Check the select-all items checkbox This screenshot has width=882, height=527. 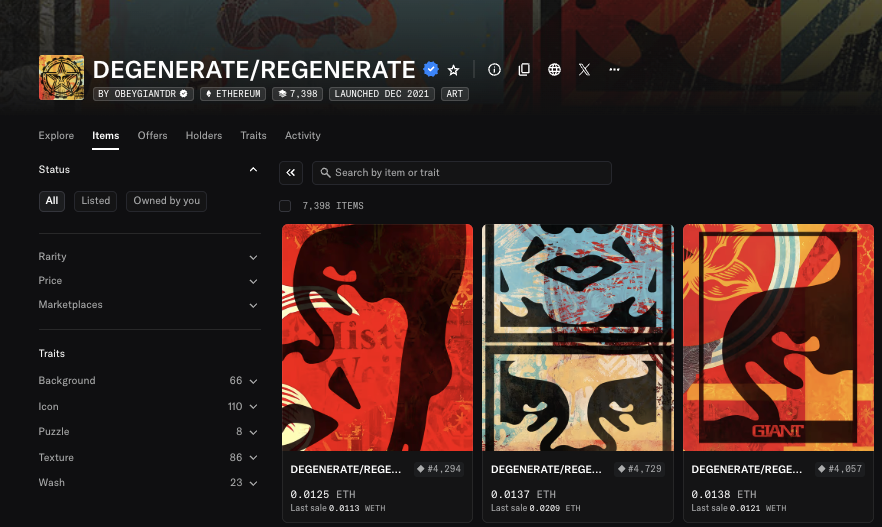(285, 206)
